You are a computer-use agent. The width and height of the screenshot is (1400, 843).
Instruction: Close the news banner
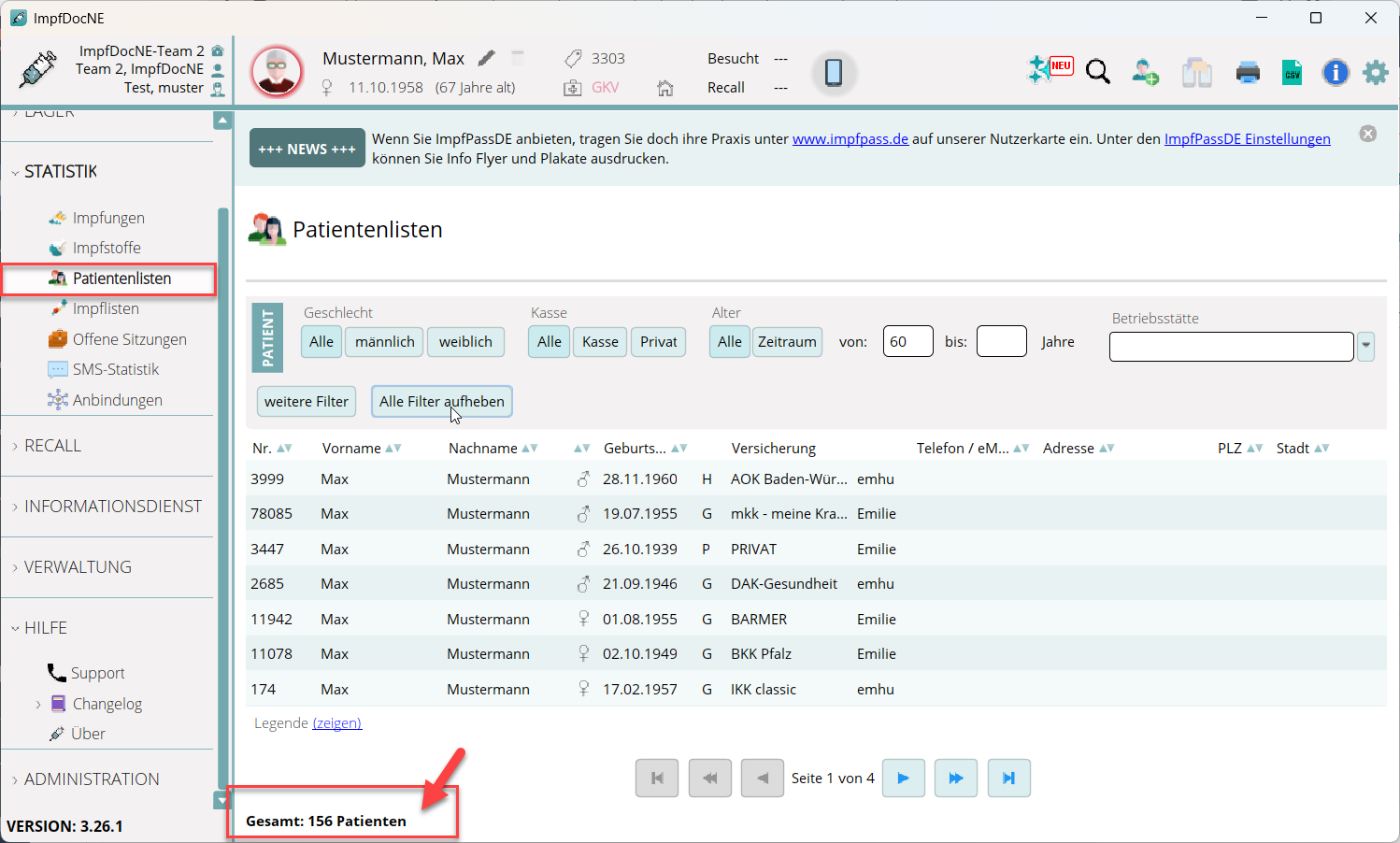(1367, 134)
